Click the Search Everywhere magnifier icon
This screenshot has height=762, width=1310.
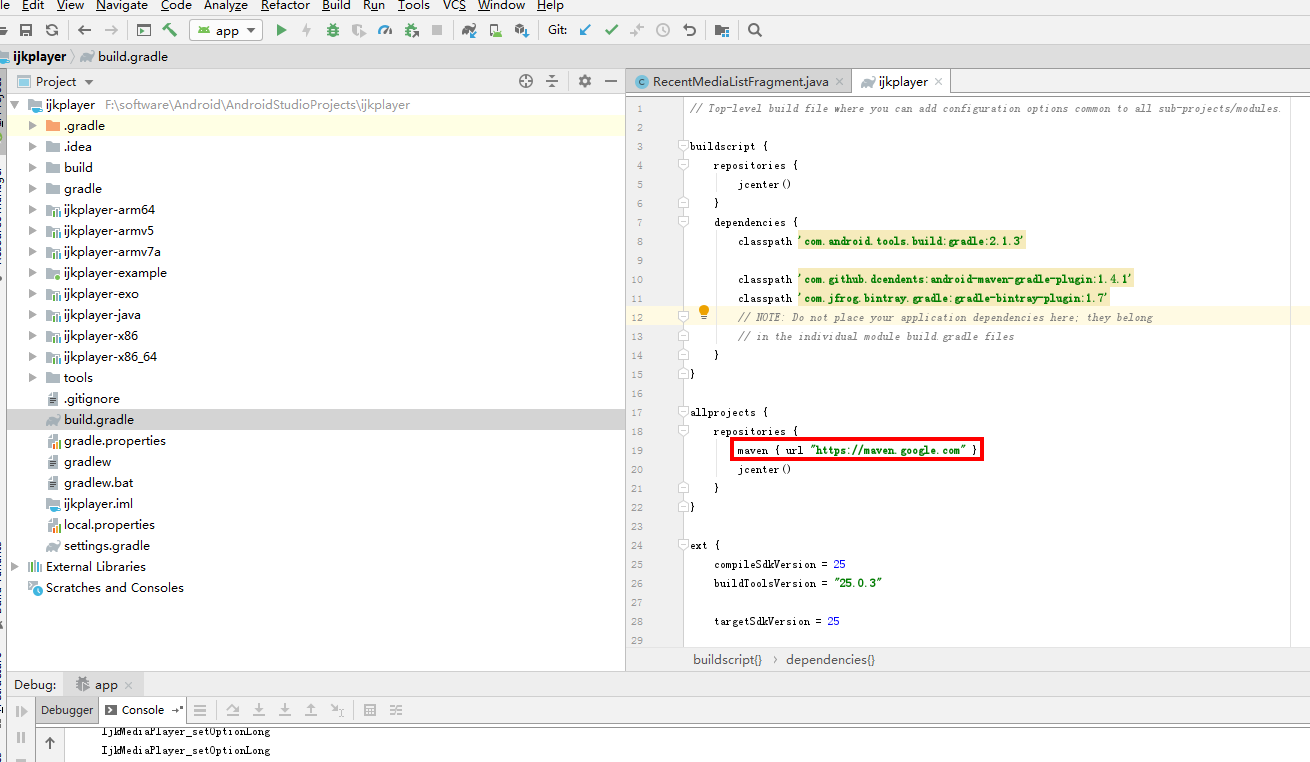click(755, 31)
